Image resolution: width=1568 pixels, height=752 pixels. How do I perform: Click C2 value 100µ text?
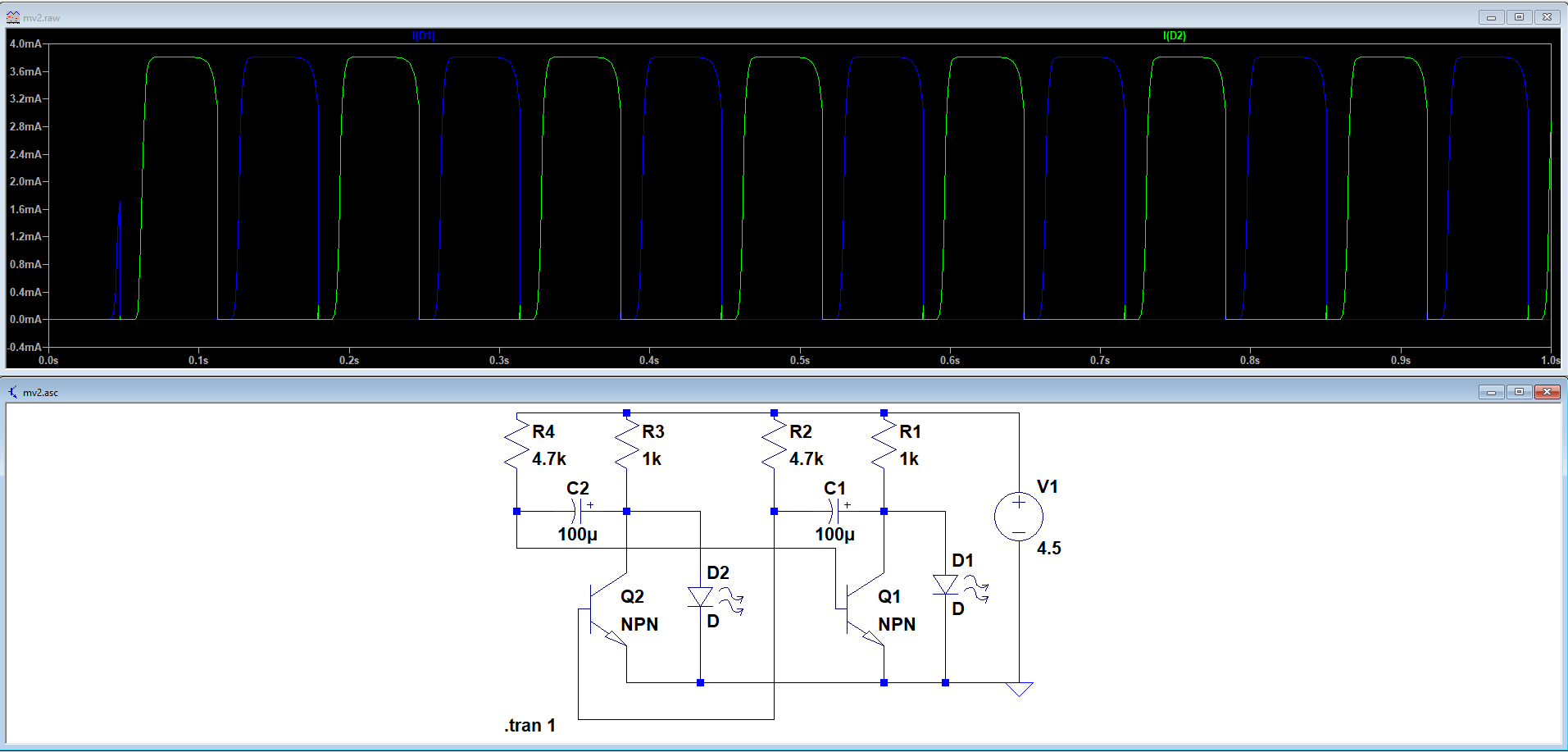[578, 535]
